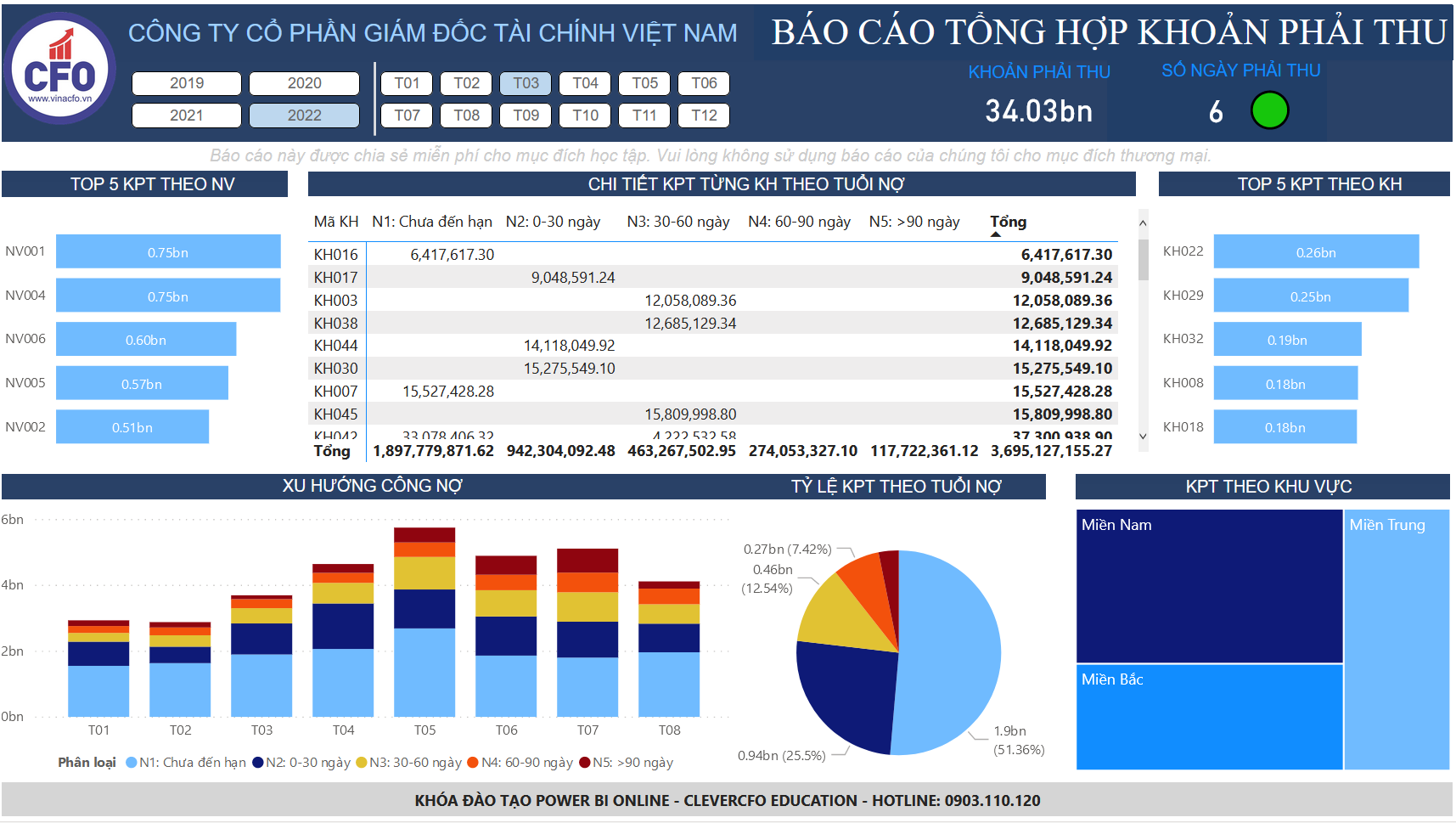
Task: Sort by N3: 30-60 ngày column
Action: coord(678,222)
